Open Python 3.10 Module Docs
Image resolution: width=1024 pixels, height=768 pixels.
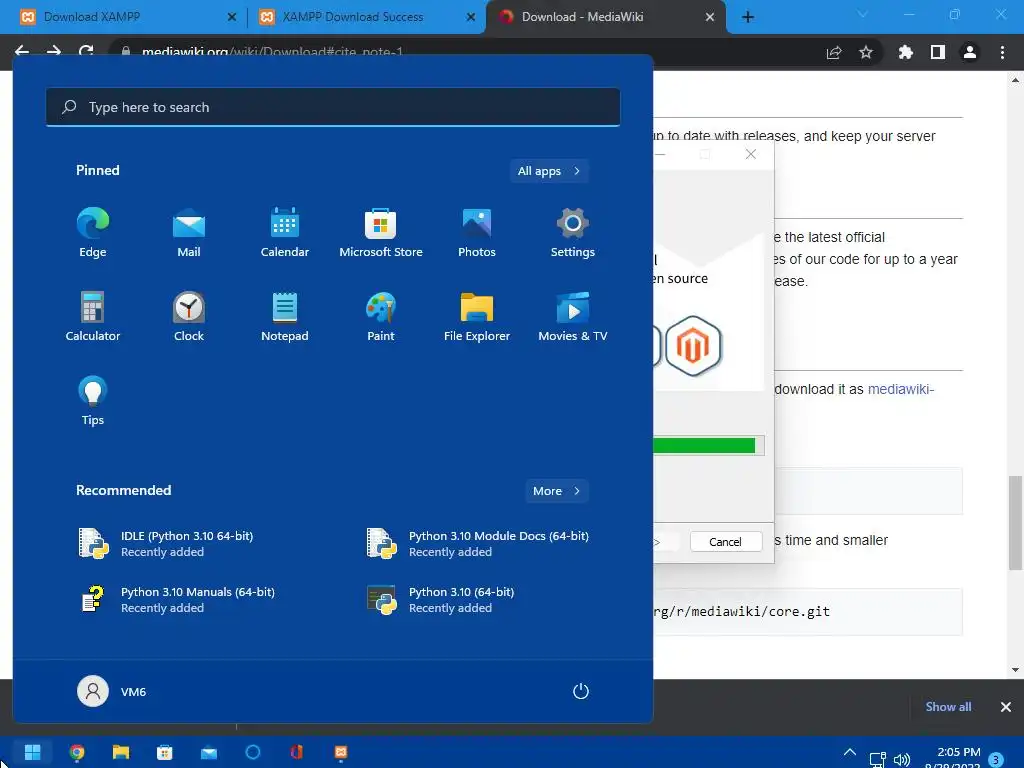pyautogui.click(x=478, y=543)
